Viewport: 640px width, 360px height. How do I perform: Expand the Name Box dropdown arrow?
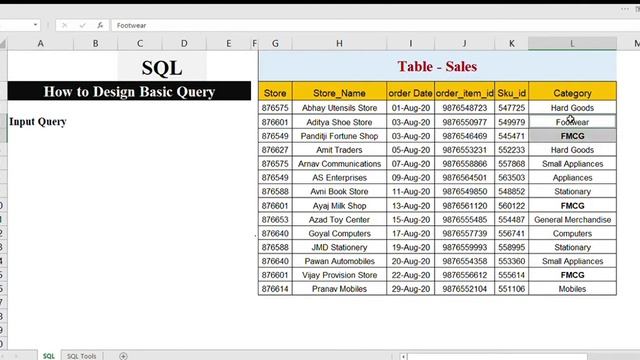[x=36, y=25]
